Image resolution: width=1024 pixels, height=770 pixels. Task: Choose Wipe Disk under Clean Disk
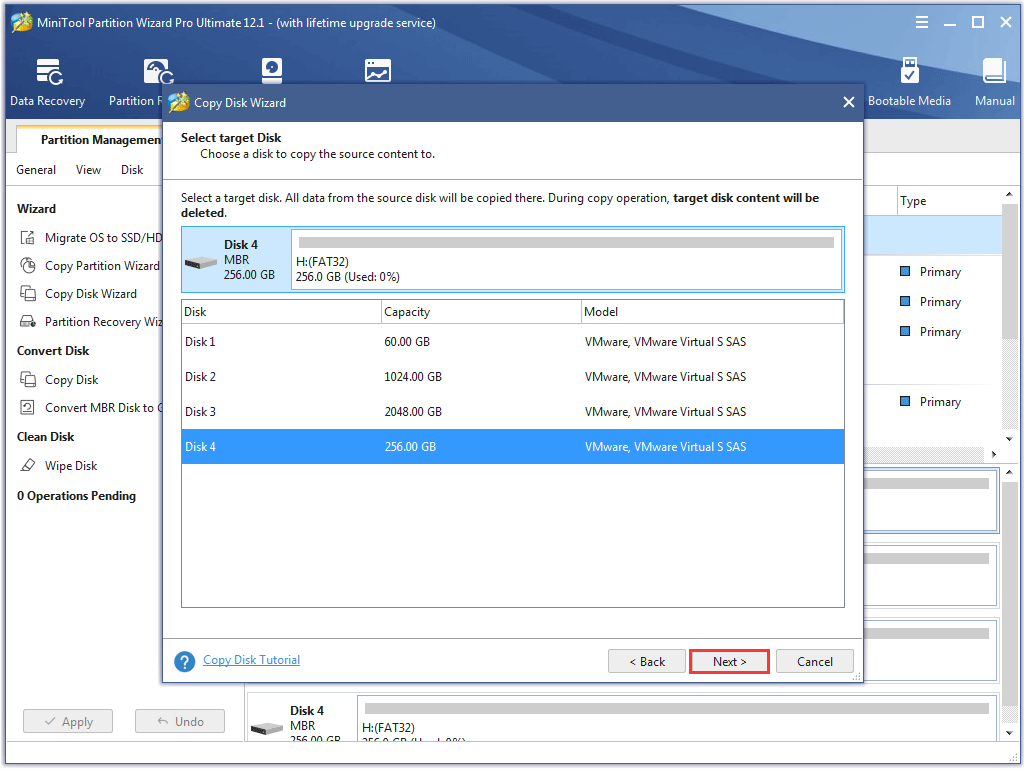click(x=71, y=466)
